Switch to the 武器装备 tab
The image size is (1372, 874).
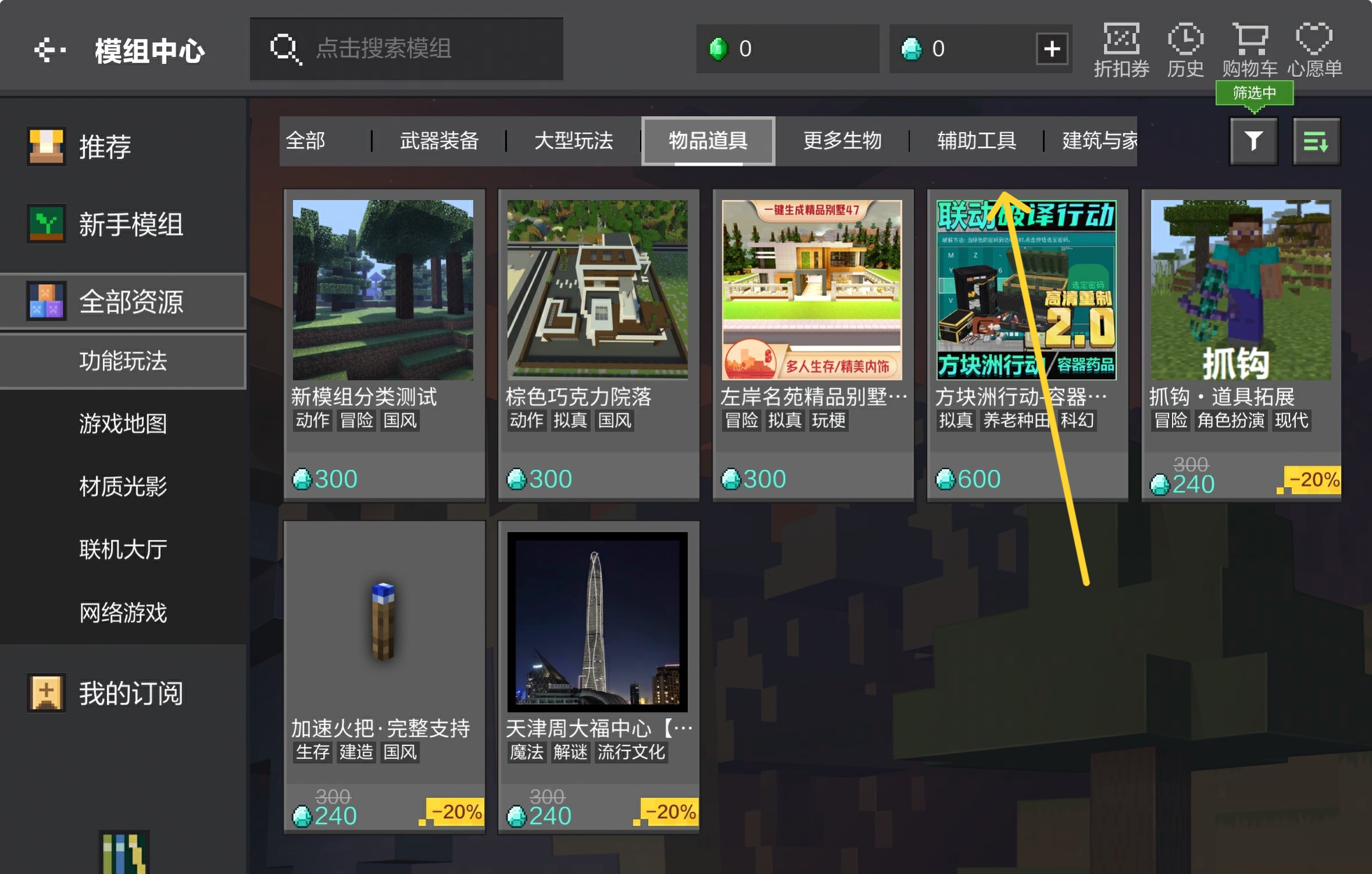point(439,141)
